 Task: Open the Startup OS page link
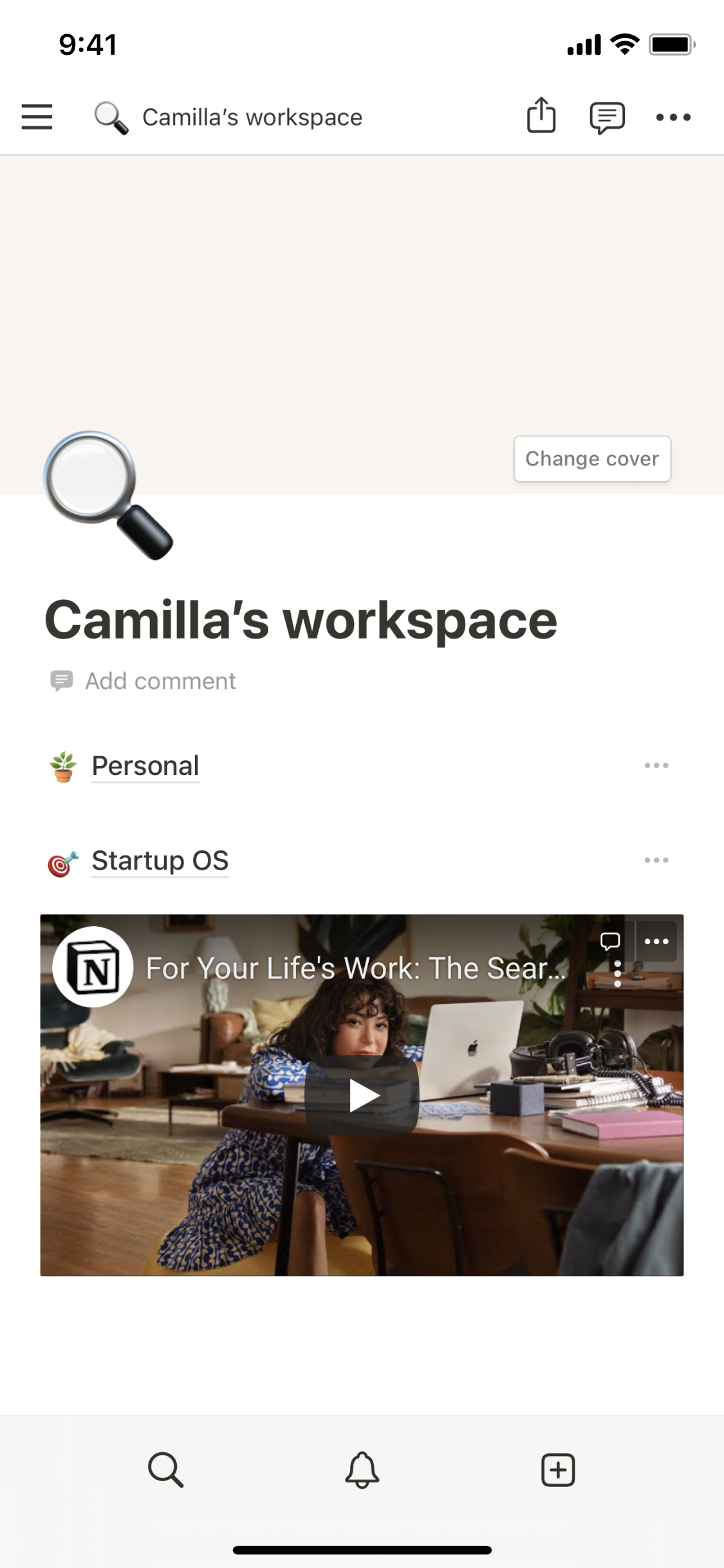[x=160, y=861]
